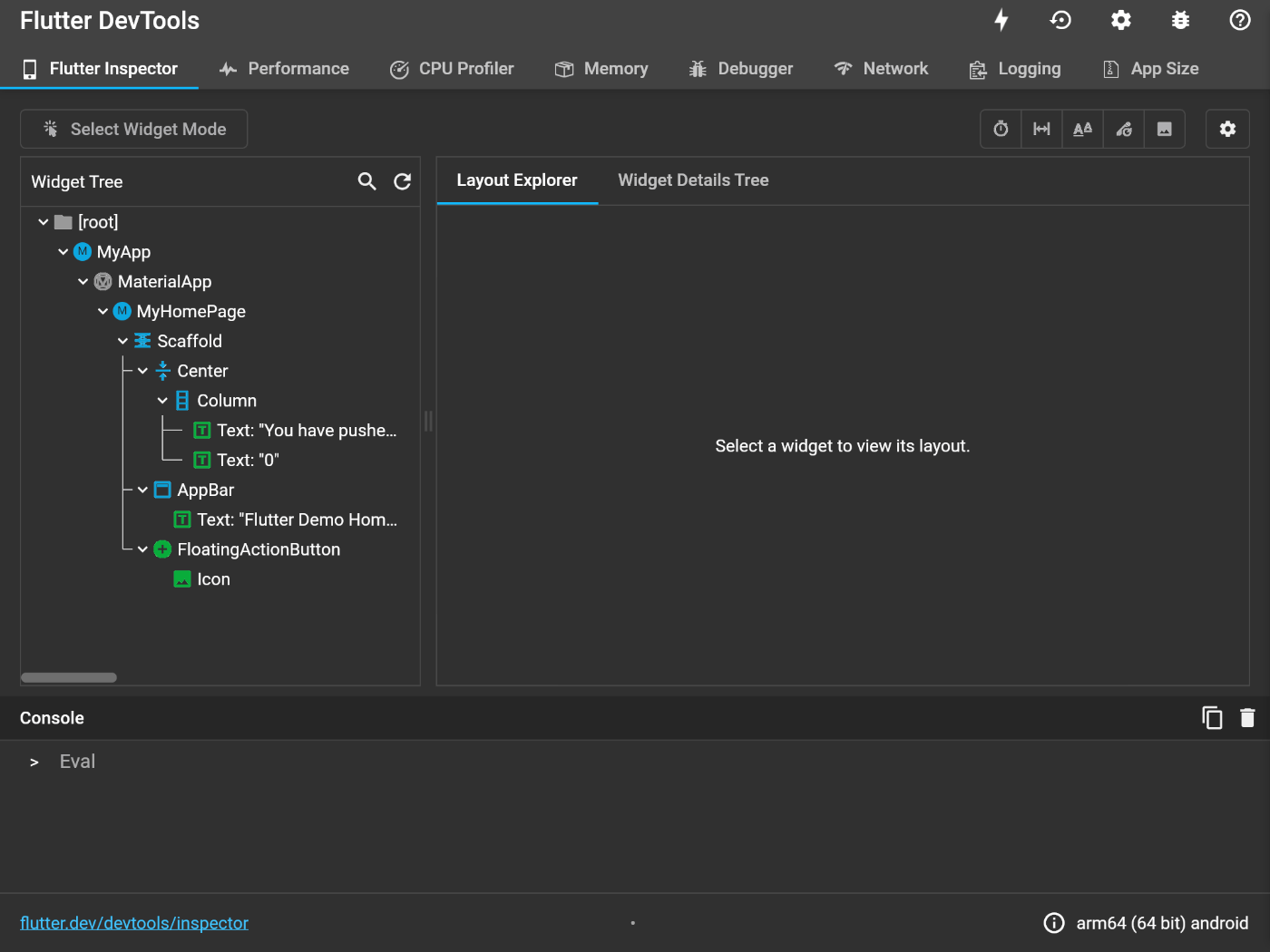Switch to Widget Details Tree tab
The height and width of the screenshot is (952, 1270).
[x=693, y=180]
